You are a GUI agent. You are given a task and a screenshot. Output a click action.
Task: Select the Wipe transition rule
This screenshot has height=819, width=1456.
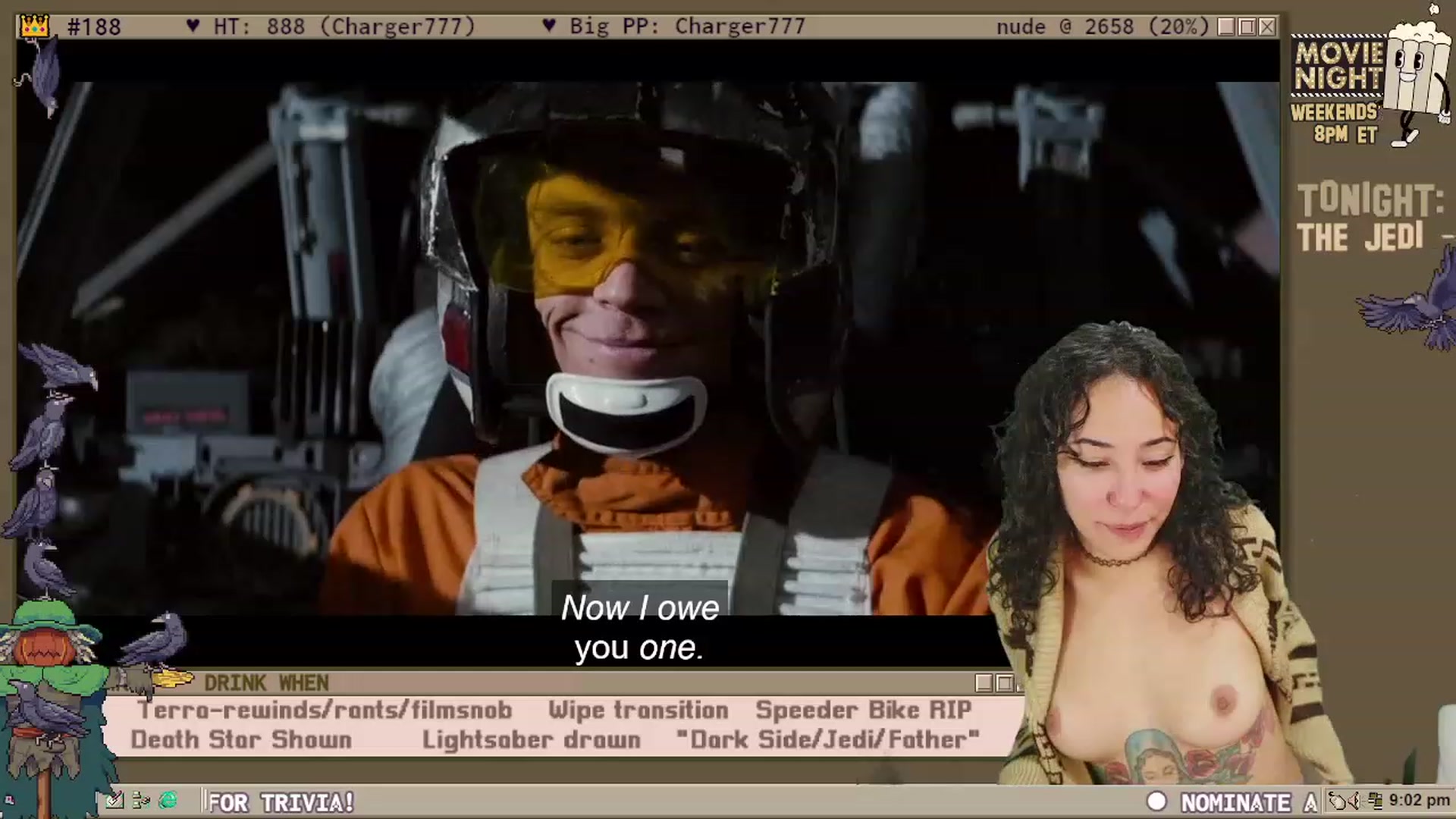pos(639,711)
